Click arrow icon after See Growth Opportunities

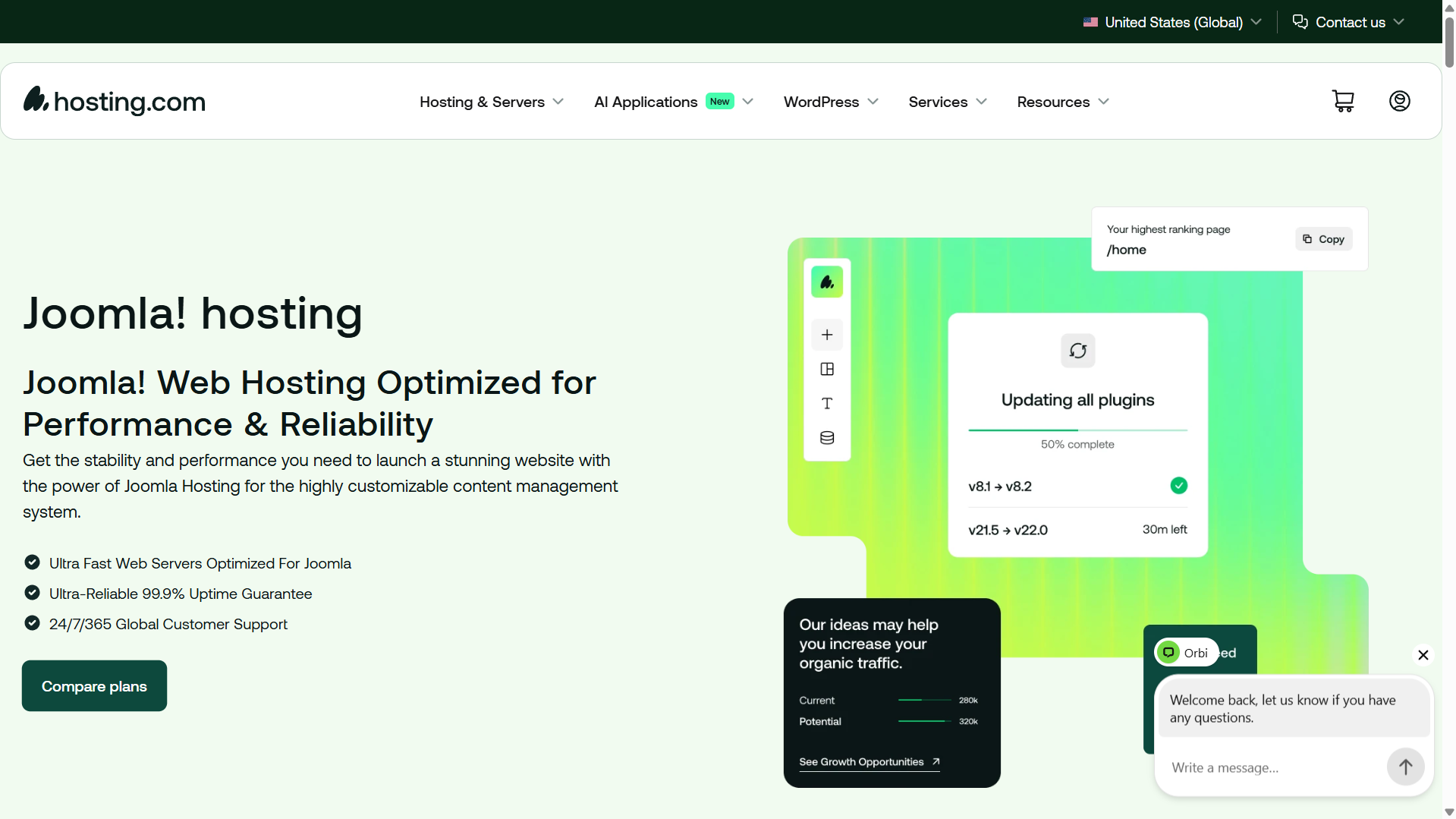[x=936, y=761]
